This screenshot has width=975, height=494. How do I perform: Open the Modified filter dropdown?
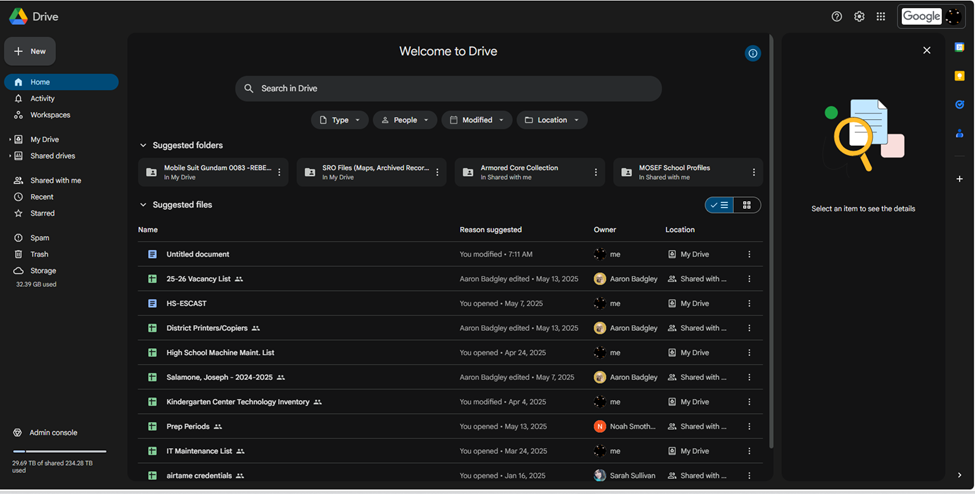click(476, 120)
